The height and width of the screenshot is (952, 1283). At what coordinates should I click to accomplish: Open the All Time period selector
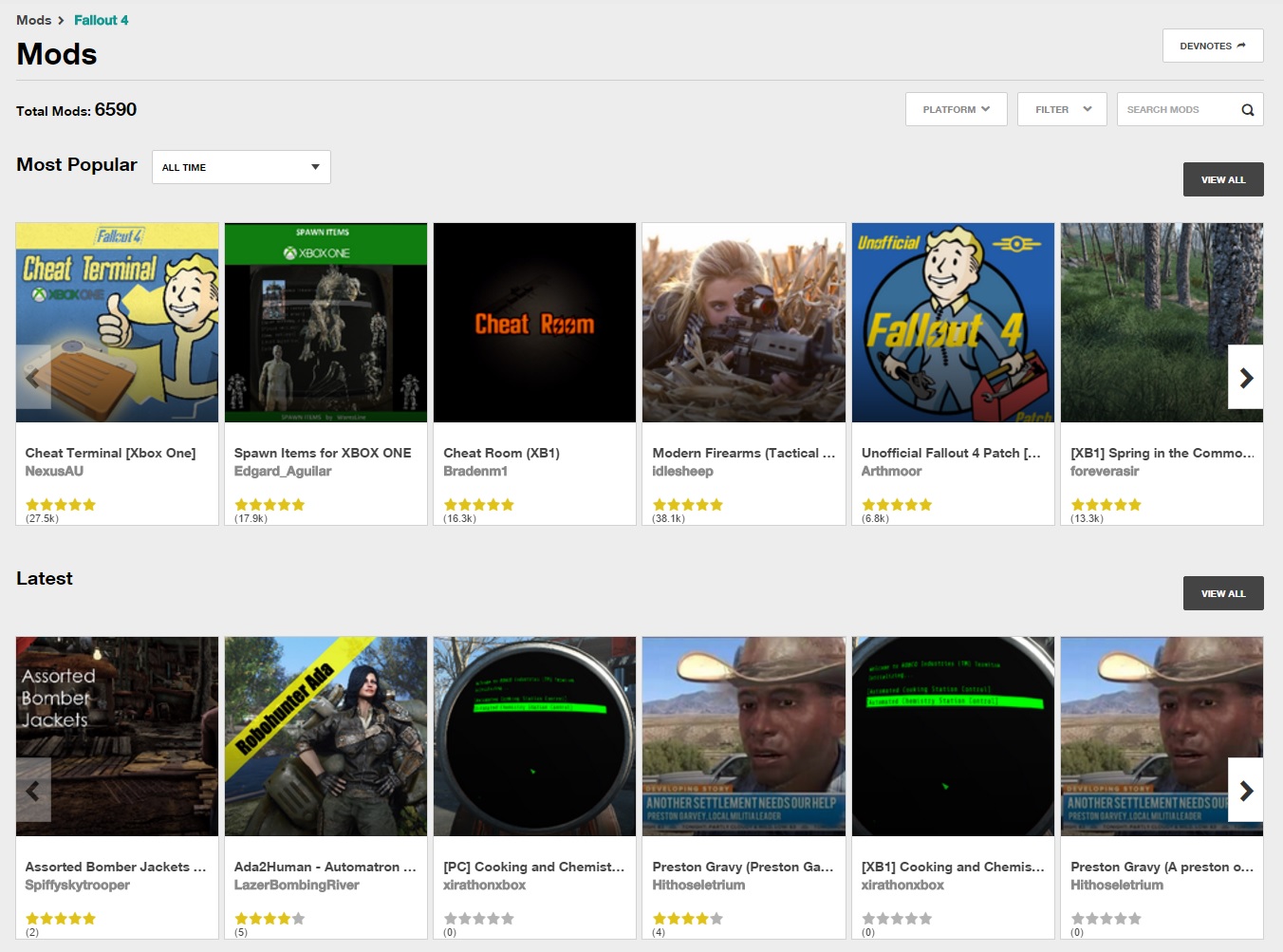241,167
